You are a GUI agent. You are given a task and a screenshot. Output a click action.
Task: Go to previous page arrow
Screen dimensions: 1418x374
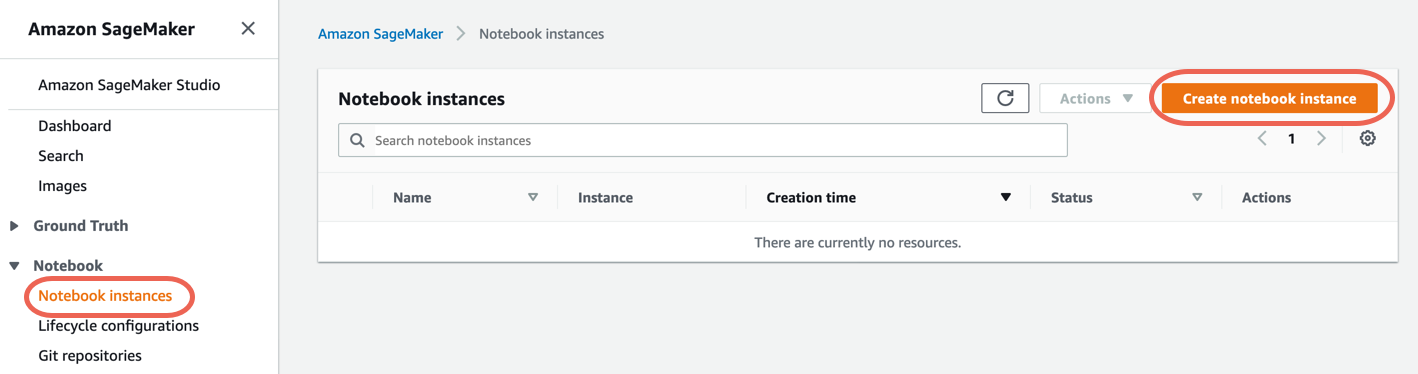(1262, 139)
